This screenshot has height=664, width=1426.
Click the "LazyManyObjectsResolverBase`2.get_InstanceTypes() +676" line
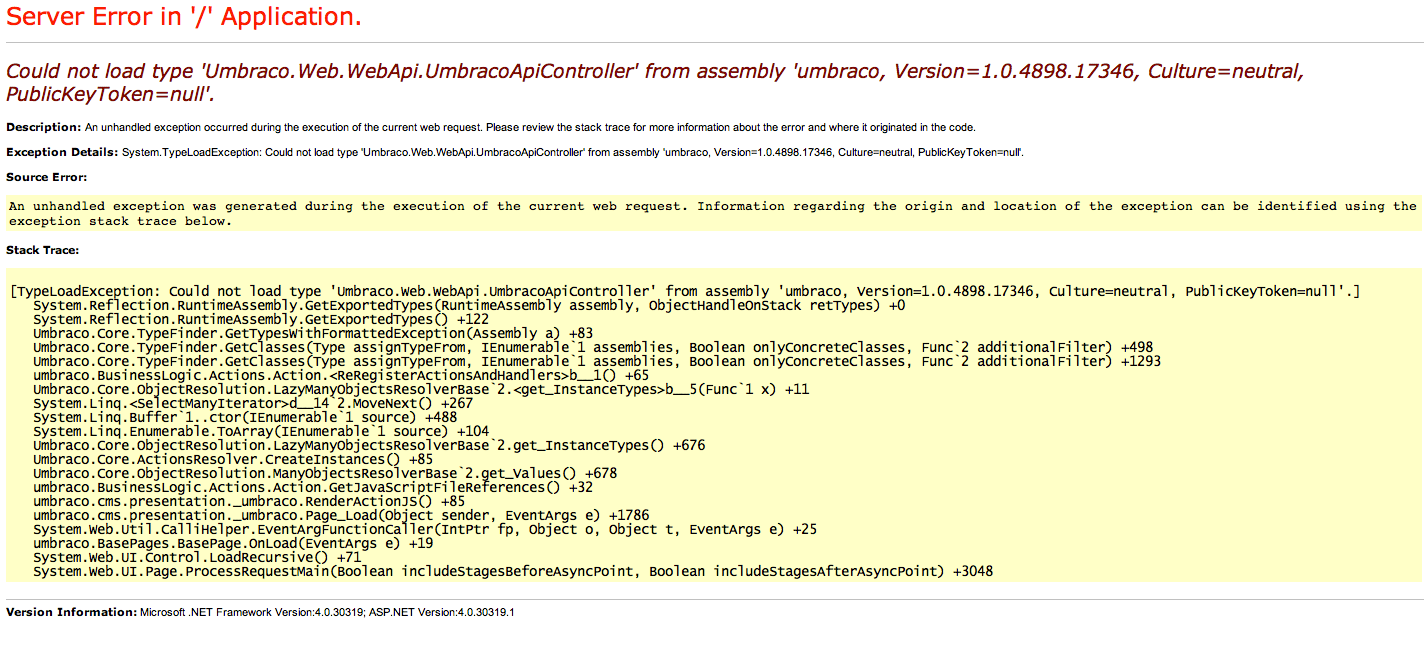[x=369, y=445]
